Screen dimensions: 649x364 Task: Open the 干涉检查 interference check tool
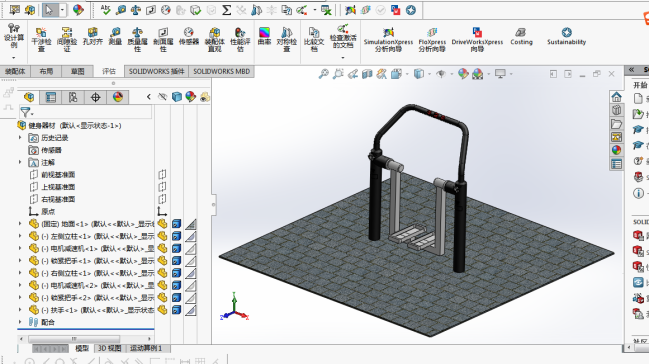(41, 39)
